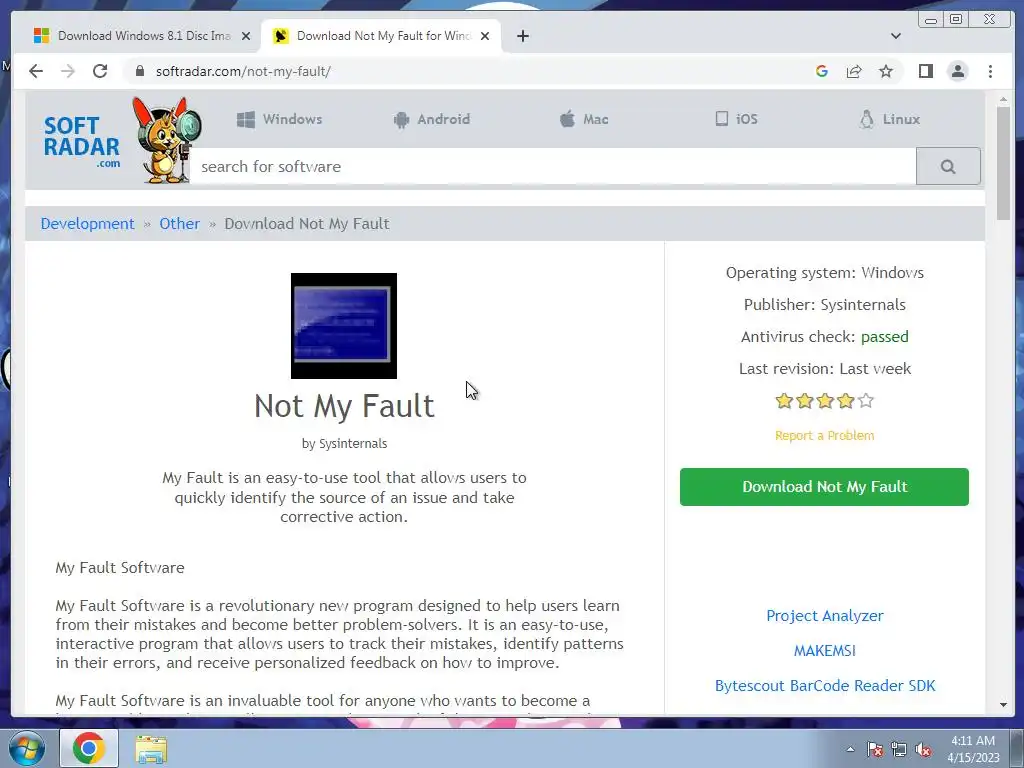This screenshot has height=768, width=1024.
Task: Select the Download Not My Fault tab
Action: pyautogui.click(x=381, y=36)
